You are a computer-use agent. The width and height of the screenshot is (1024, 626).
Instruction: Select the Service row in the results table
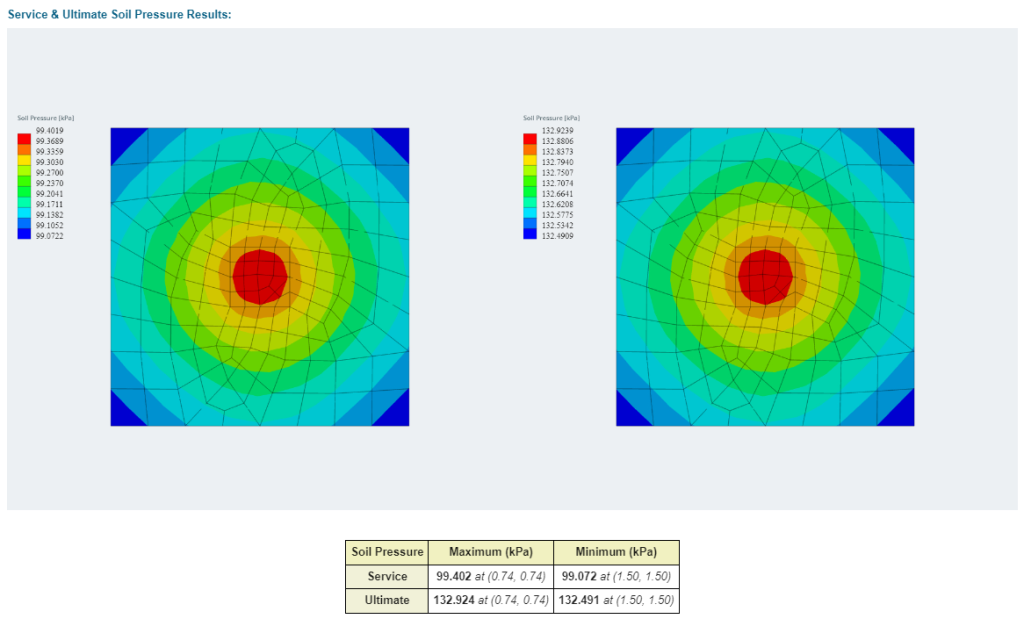click(387, 576)
